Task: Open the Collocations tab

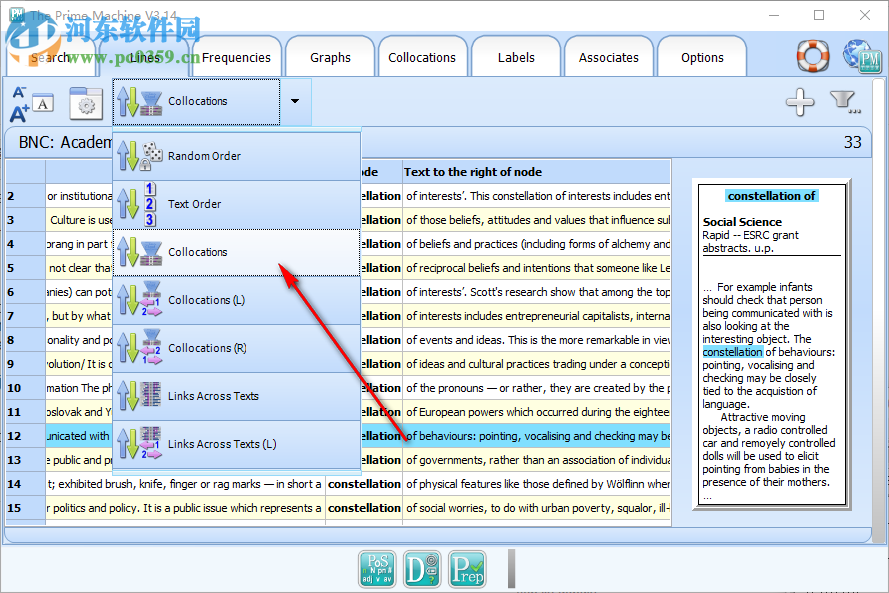Action: coord(422,57)
